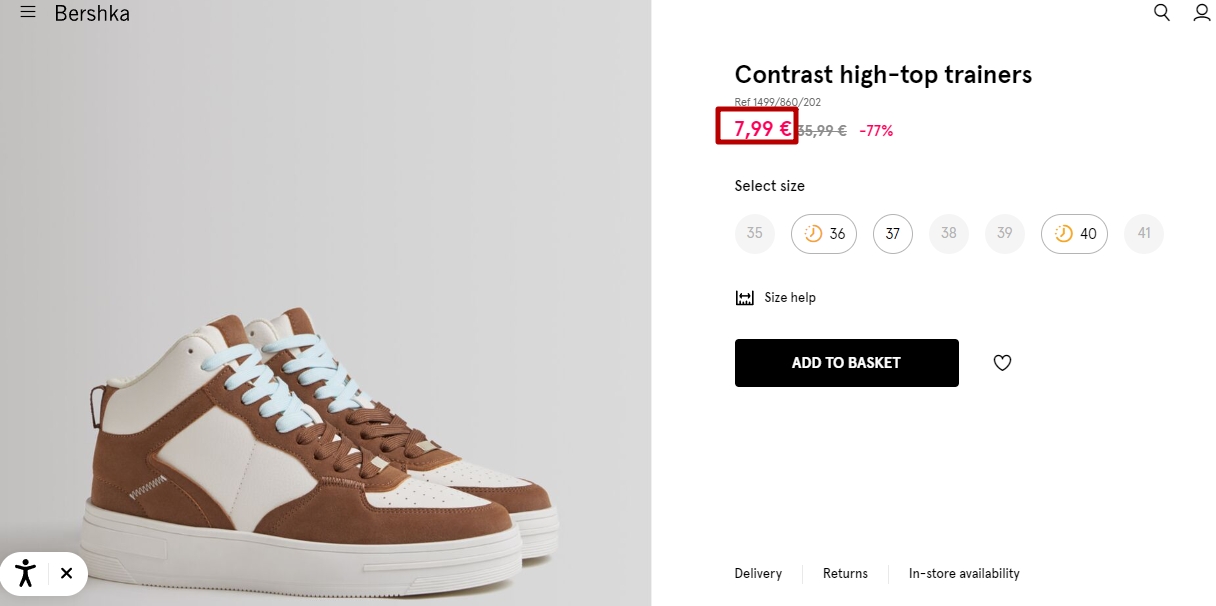Open the size guide ruler icon
Screen dimensions: 1216x606
[744, 298]
